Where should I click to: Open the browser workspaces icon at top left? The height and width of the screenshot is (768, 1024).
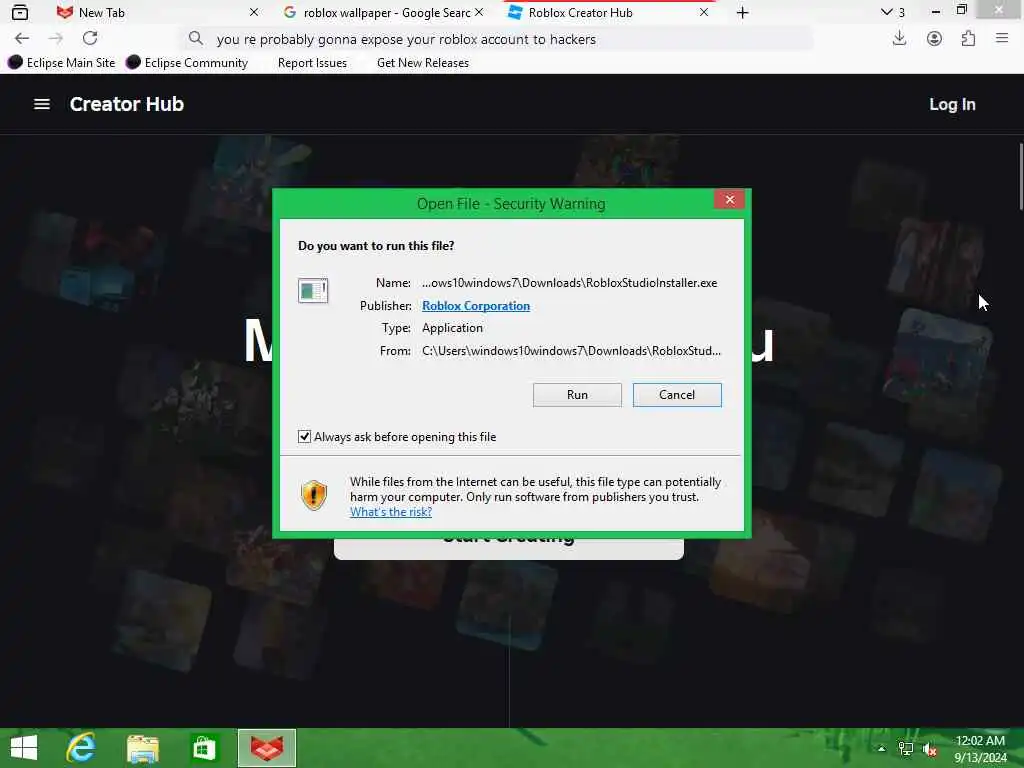point(20,12)
